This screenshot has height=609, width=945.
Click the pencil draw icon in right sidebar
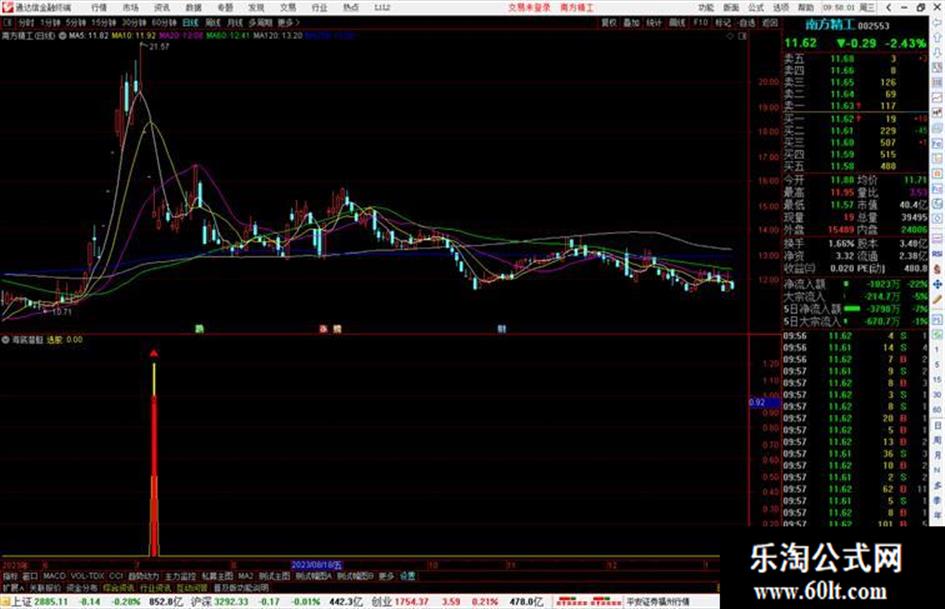pyautogui.click(x=937, y=300)
